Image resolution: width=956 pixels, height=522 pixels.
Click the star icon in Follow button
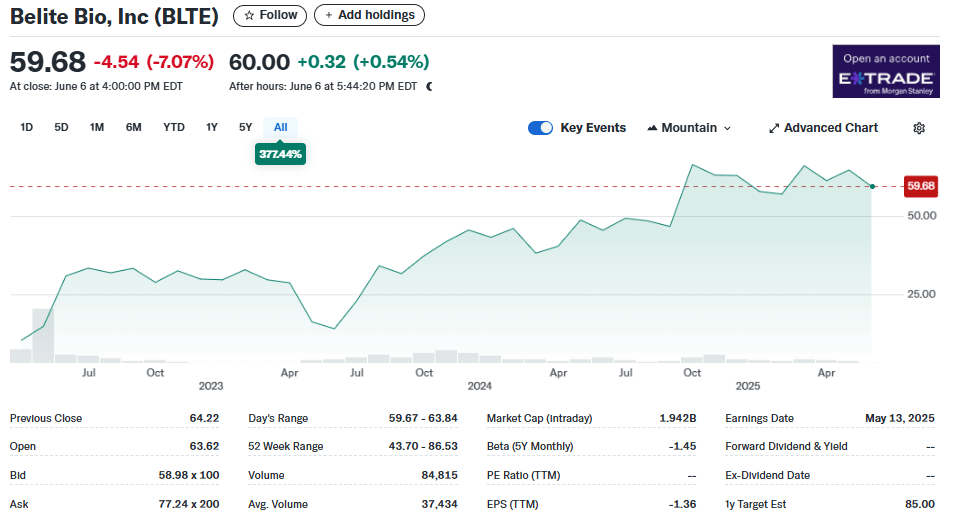click(x=249, y=15)
